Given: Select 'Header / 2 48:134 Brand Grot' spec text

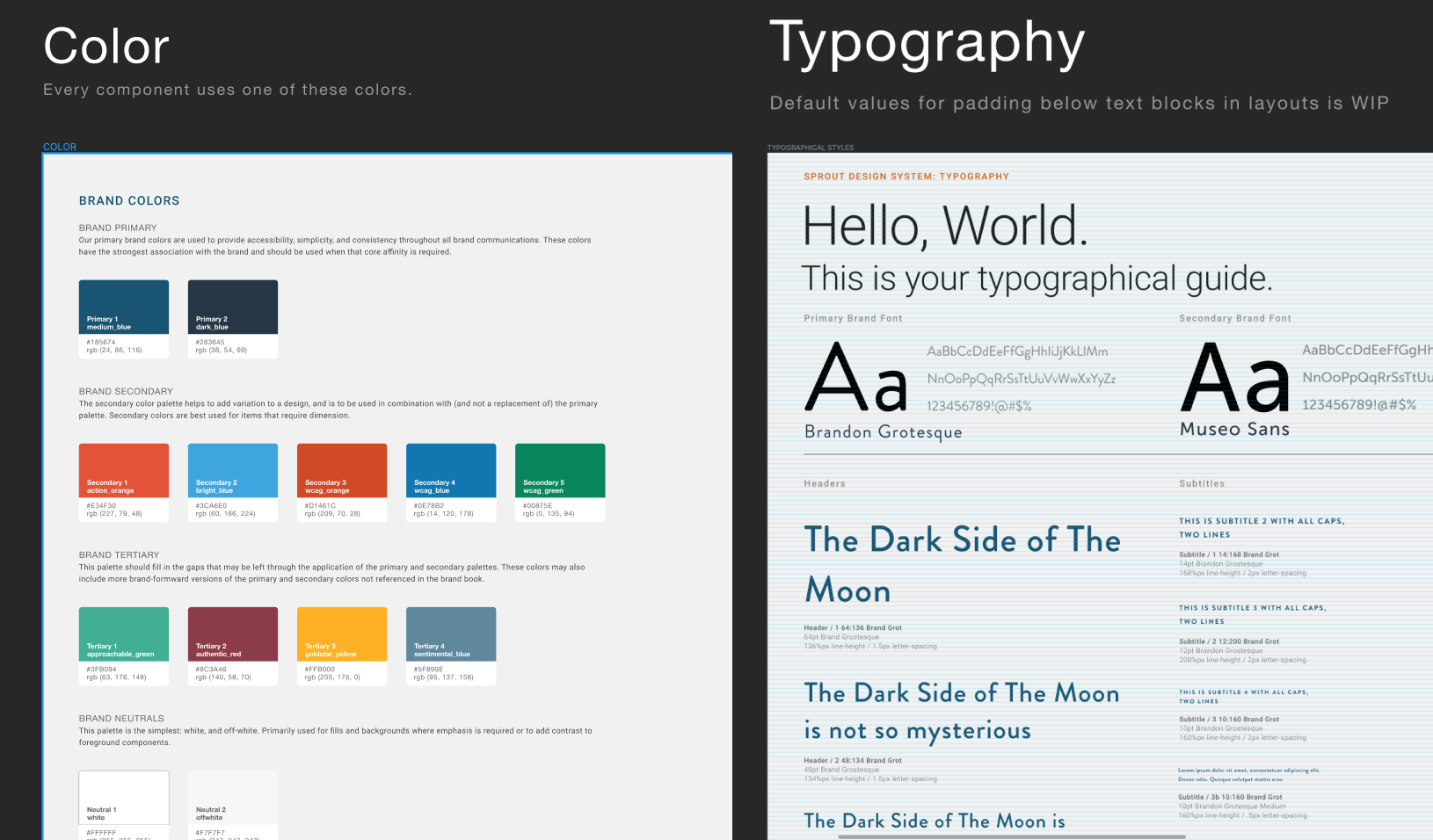Looking at the screenshot, I should [x=853, y=760].
